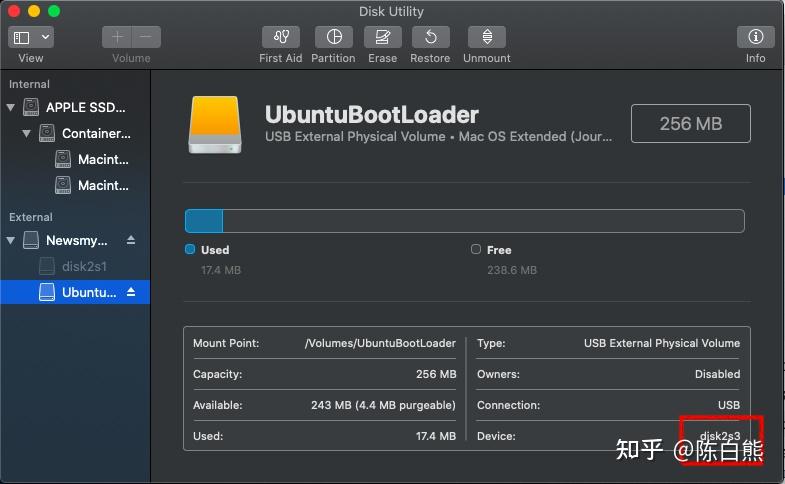Click the Used 17.4 MB table value
785x484 pixels.
pos(436,436)
